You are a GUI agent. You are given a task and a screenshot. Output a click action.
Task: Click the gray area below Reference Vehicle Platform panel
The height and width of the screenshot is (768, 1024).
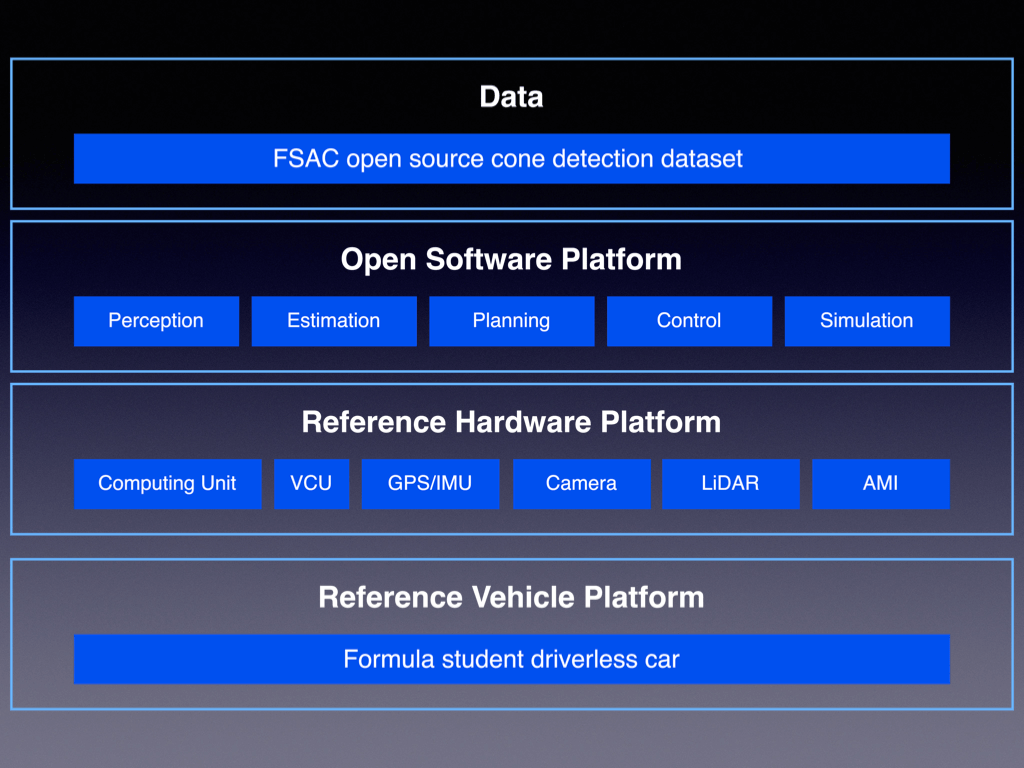(511, 740)
